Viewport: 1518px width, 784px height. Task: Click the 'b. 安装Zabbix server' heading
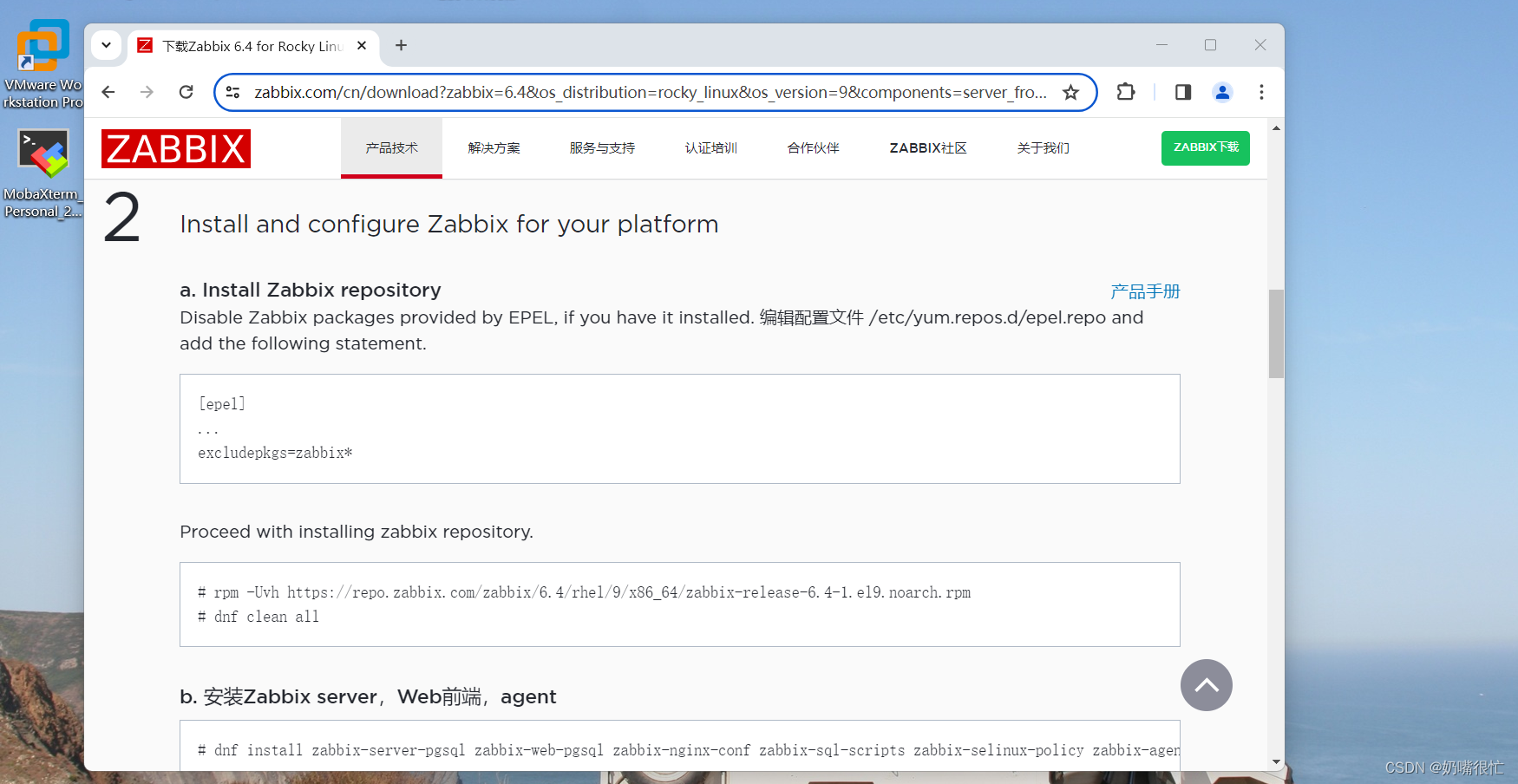pyautogui.click(x=368, y=696)
